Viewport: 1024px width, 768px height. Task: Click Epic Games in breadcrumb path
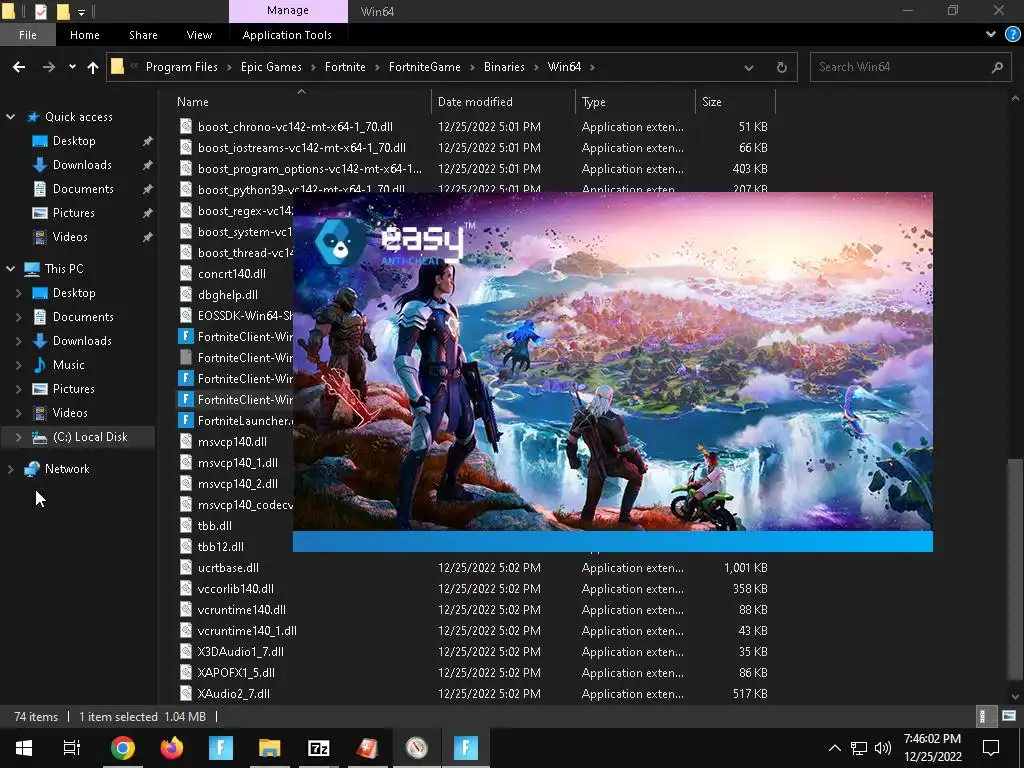(x=271, y=67)
